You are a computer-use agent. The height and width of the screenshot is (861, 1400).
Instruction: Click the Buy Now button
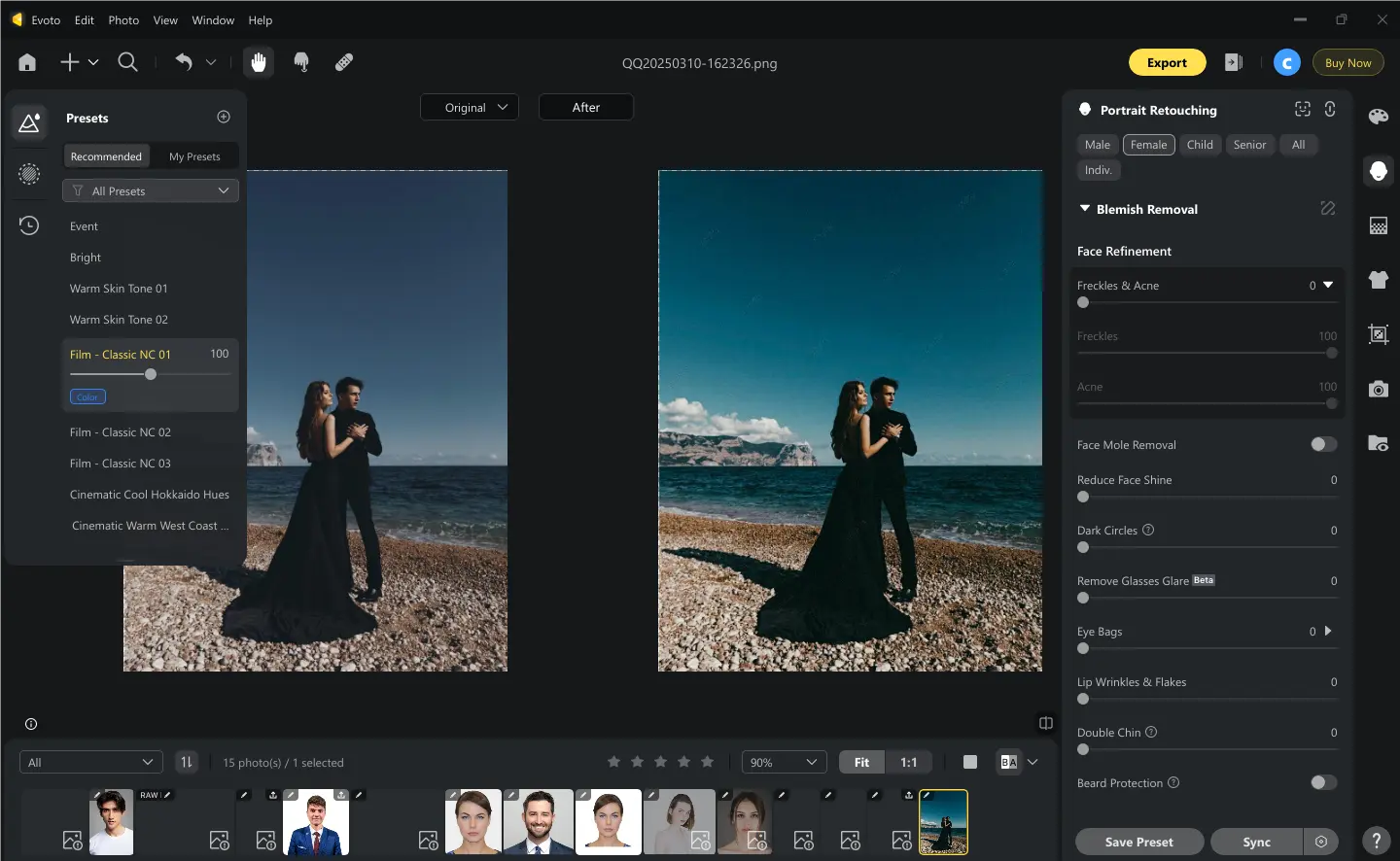point(1347,62)
